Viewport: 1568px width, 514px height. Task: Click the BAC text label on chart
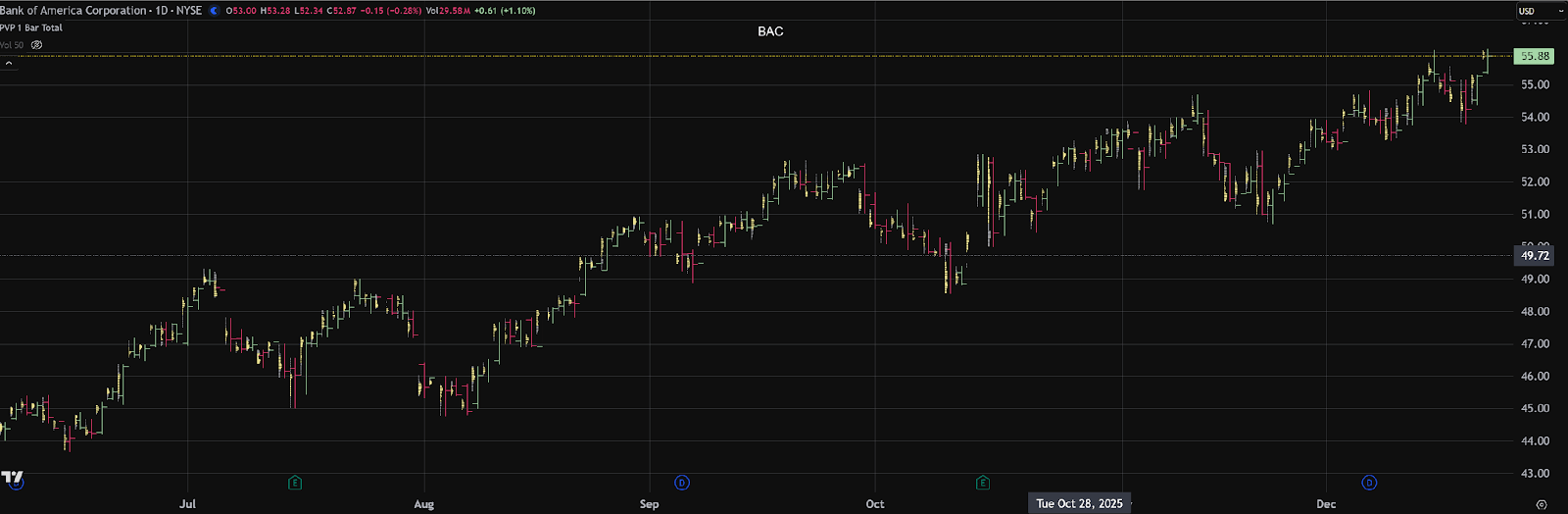click(x=770, y=31)
